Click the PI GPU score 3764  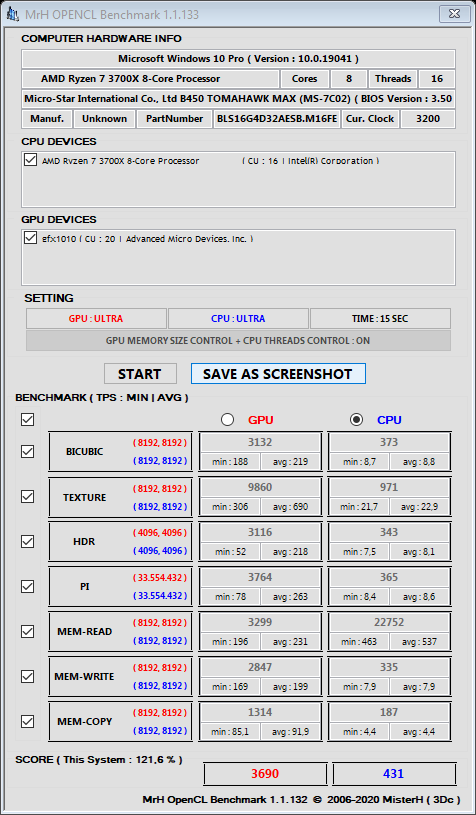[x=260, y=577]
